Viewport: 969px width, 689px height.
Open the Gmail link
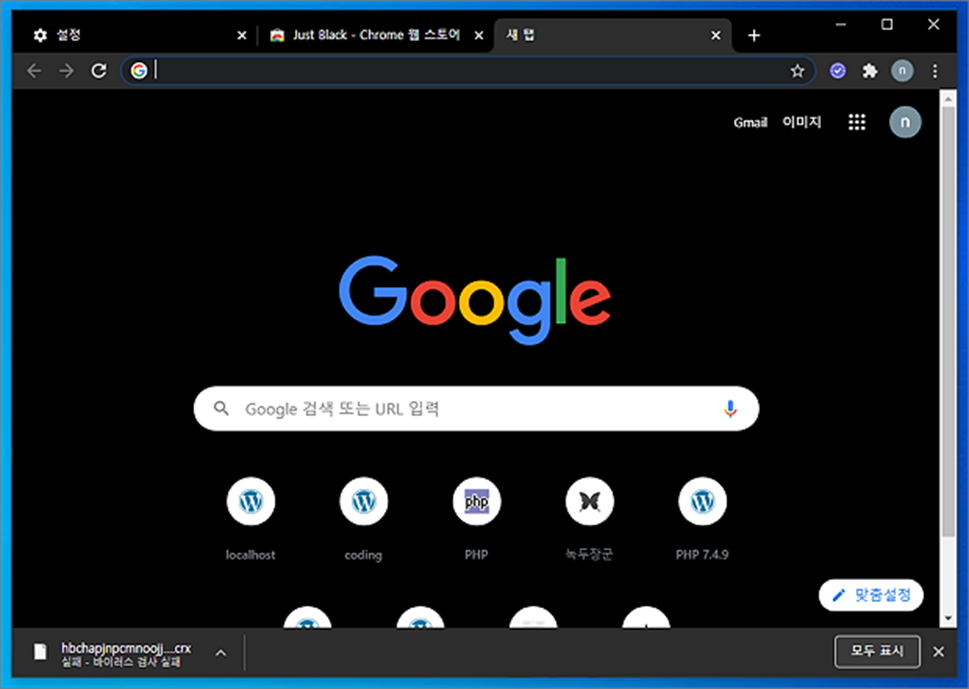(x=750, y=122)
